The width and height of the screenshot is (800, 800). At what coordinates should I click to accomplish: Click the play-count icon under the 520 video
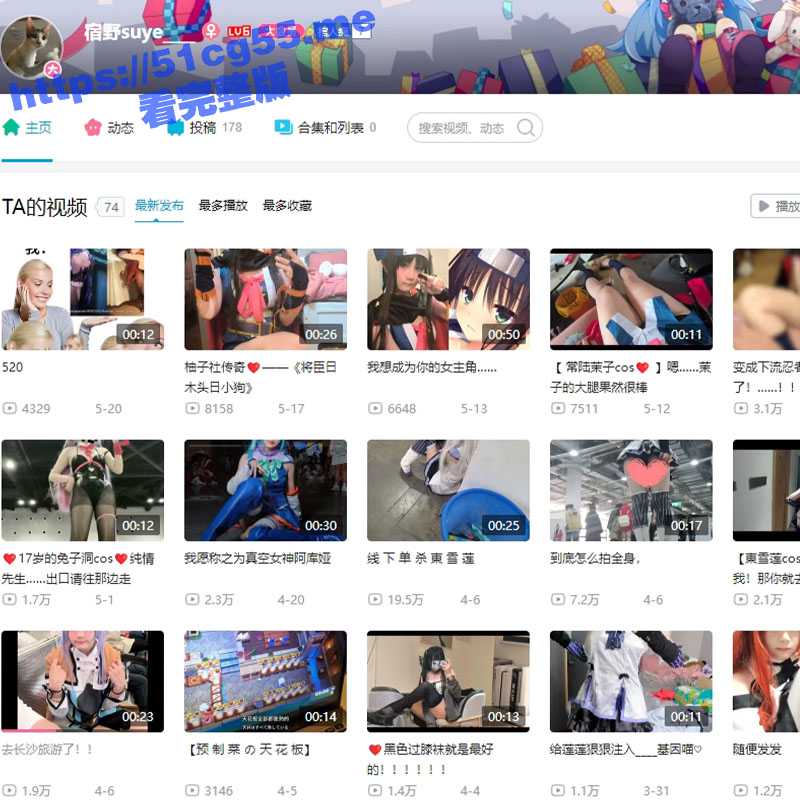(x=10, y=408)
